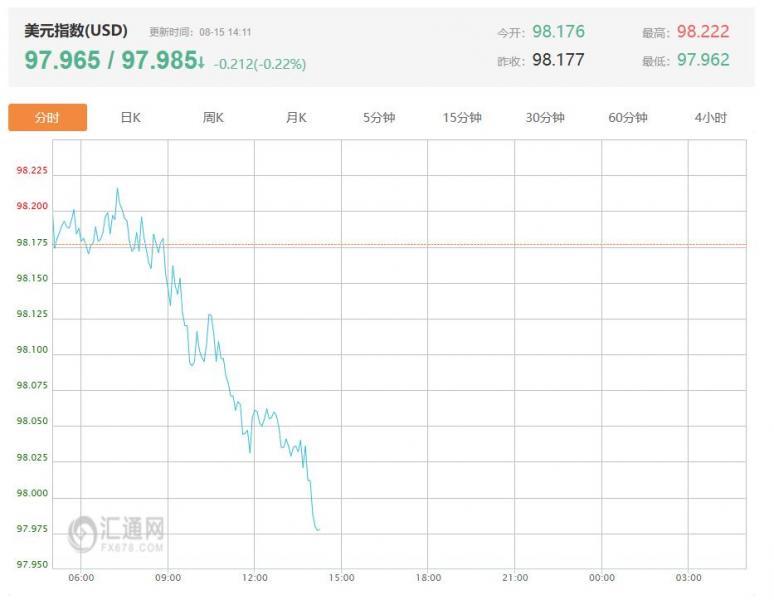Select the 15分钟 interval tab

click(462, 118)
